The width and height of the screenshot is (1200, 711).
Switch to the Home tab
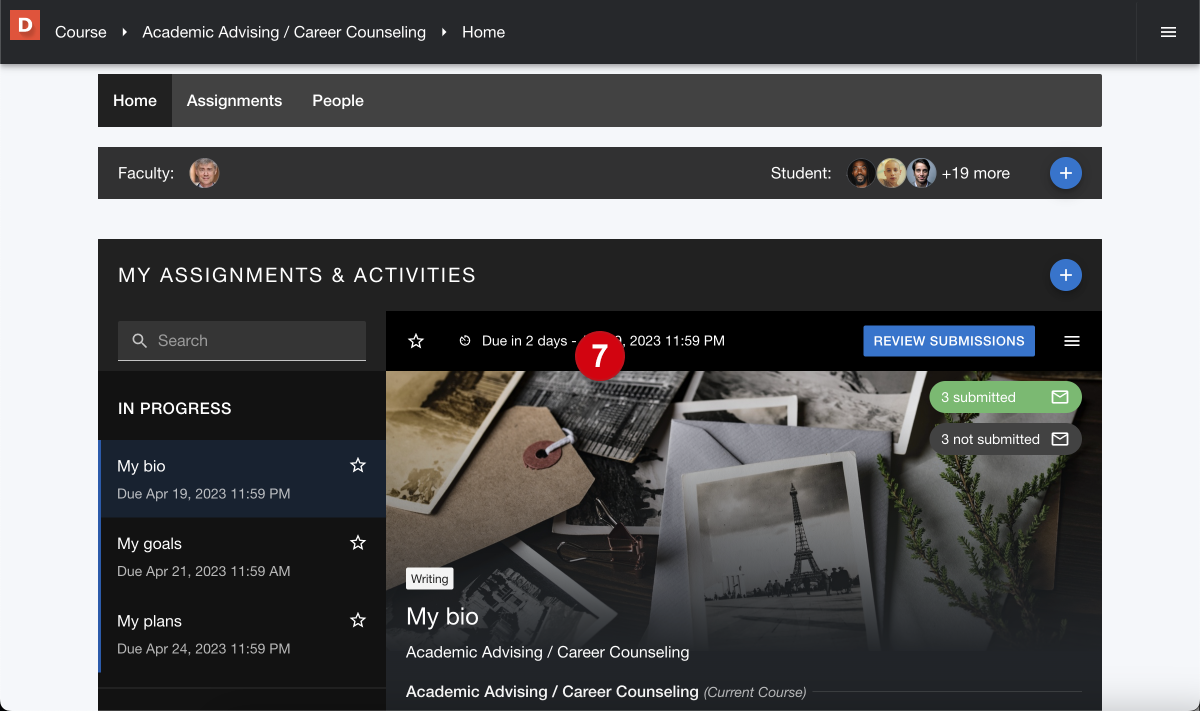click(135, 100)
